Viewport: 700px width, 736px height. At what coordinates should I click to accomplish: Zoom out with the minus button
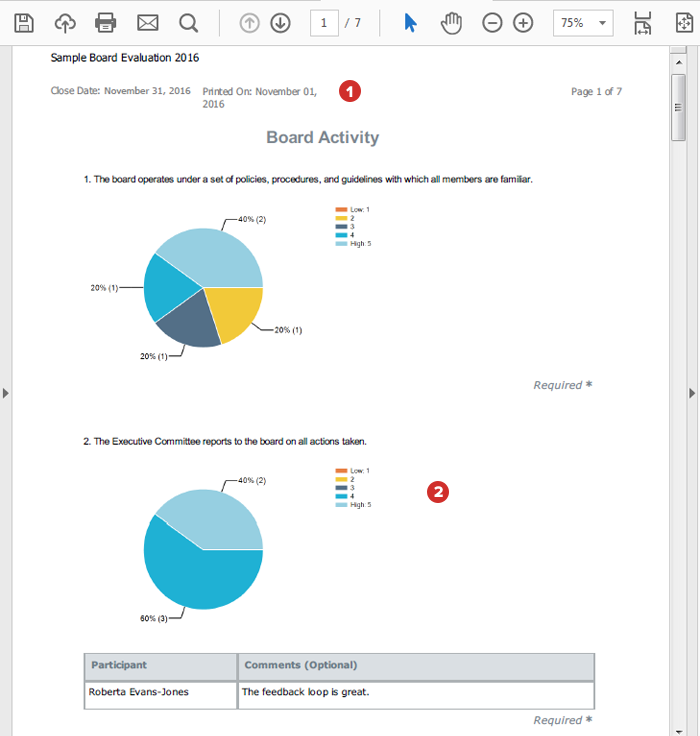[x=492, y=22]
